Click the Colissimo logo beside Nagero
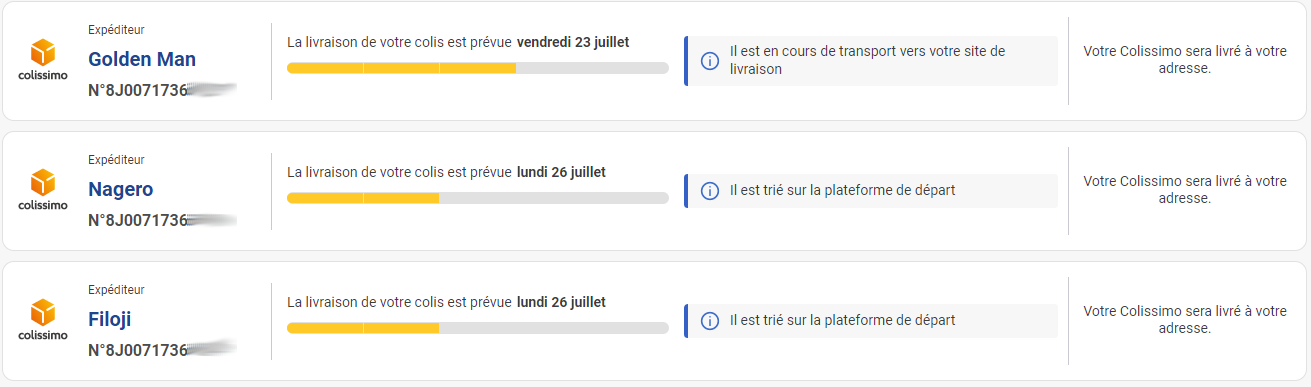 coord(43,190)
